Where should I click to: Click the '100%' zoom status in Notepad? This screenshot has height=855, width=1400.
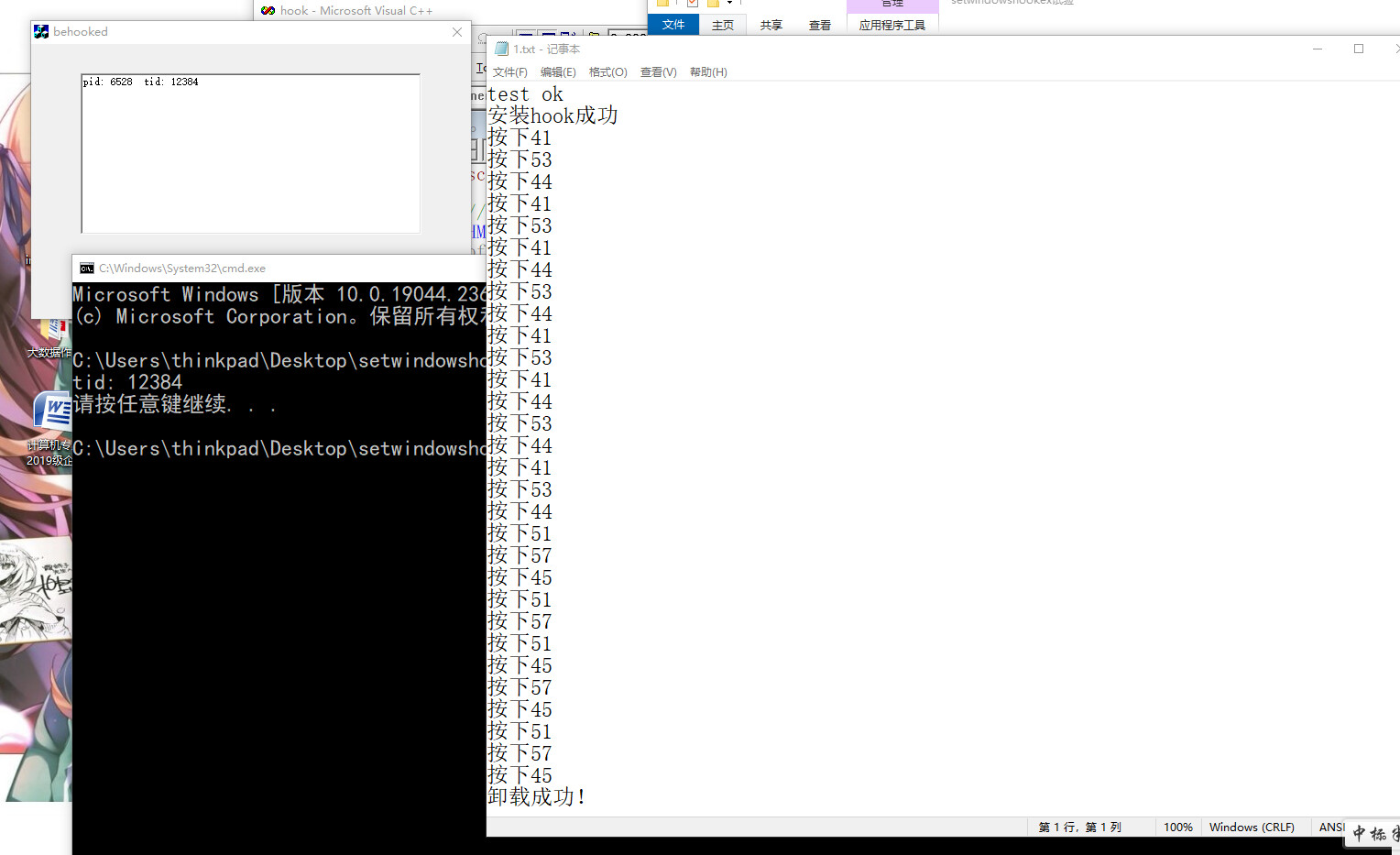(1178, 828)
